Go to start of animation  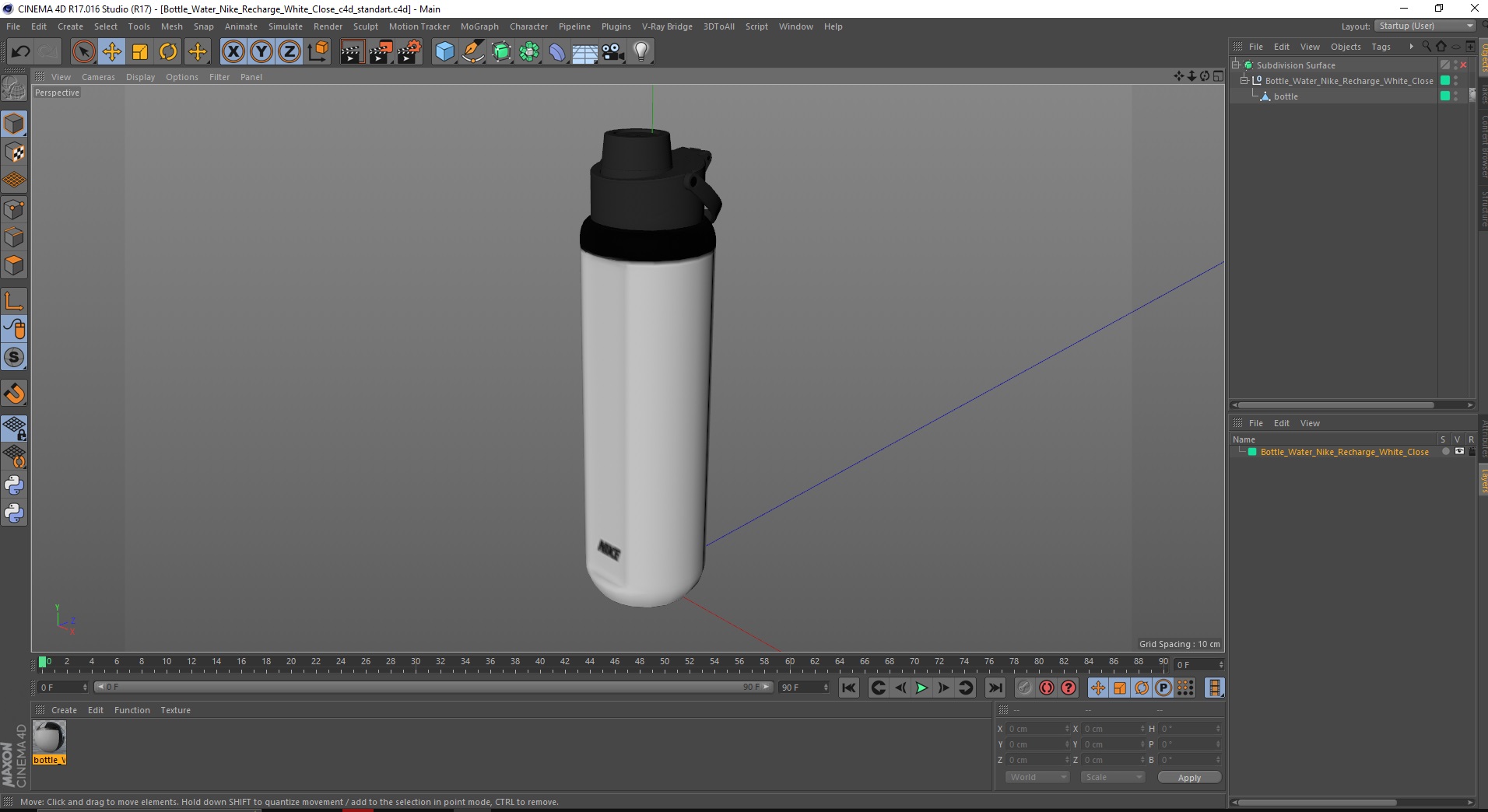pyautogui.click(x=849, y=688)
